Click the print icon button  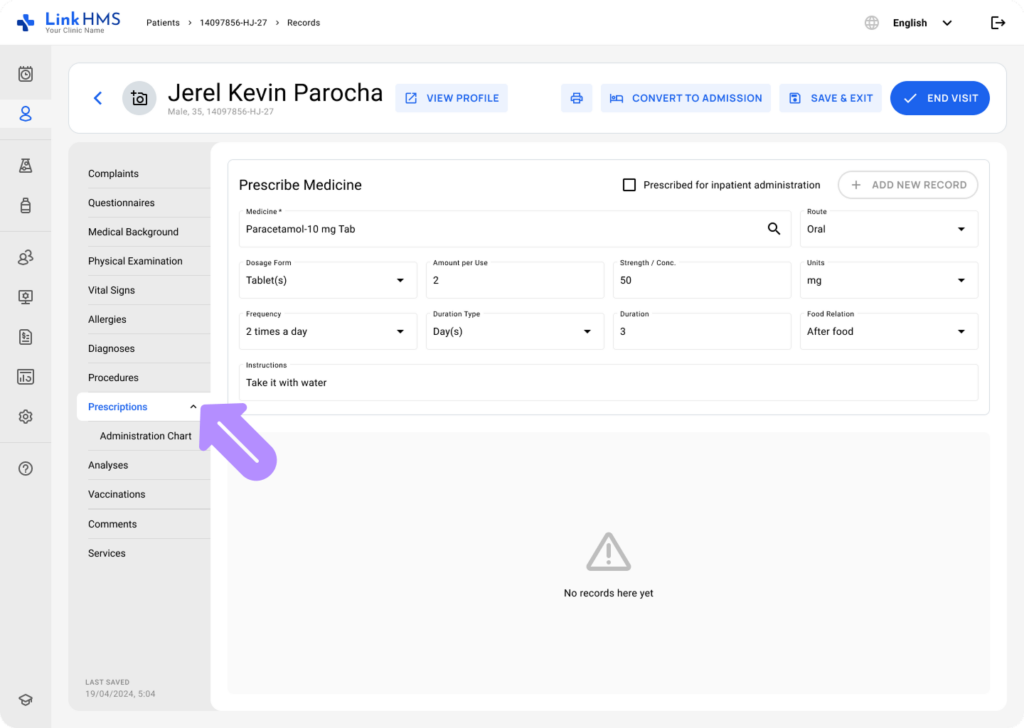[x=576, y=98]
